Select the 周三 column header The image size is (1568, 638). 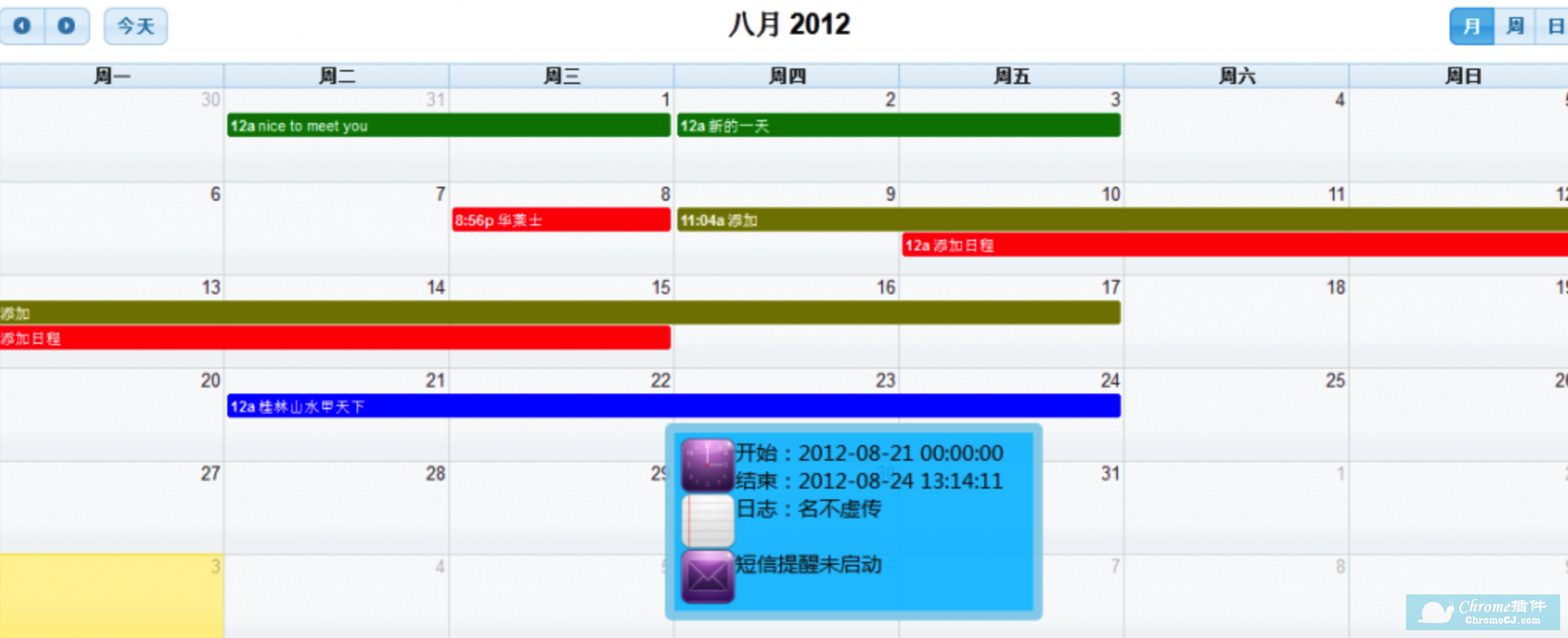(x=561, y=75)
